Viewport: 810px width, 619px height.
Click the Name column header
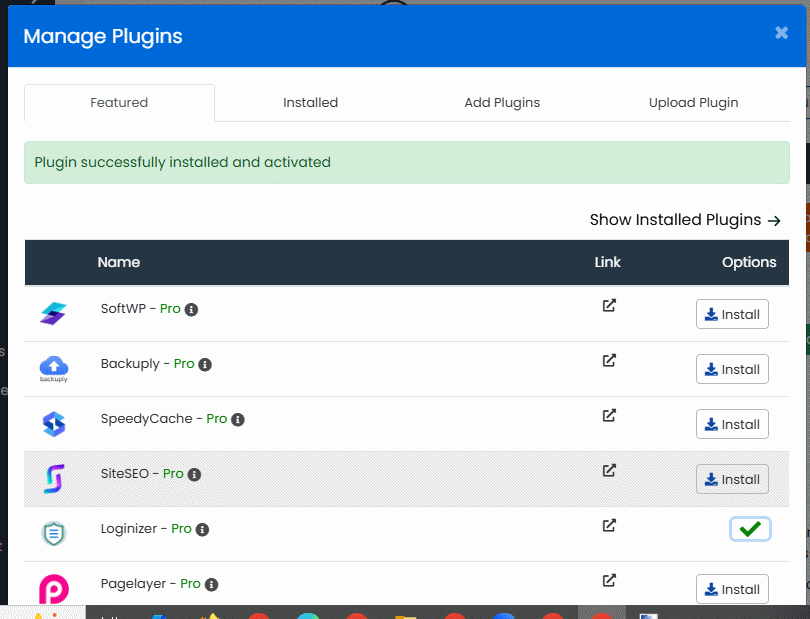click(119, 262)
